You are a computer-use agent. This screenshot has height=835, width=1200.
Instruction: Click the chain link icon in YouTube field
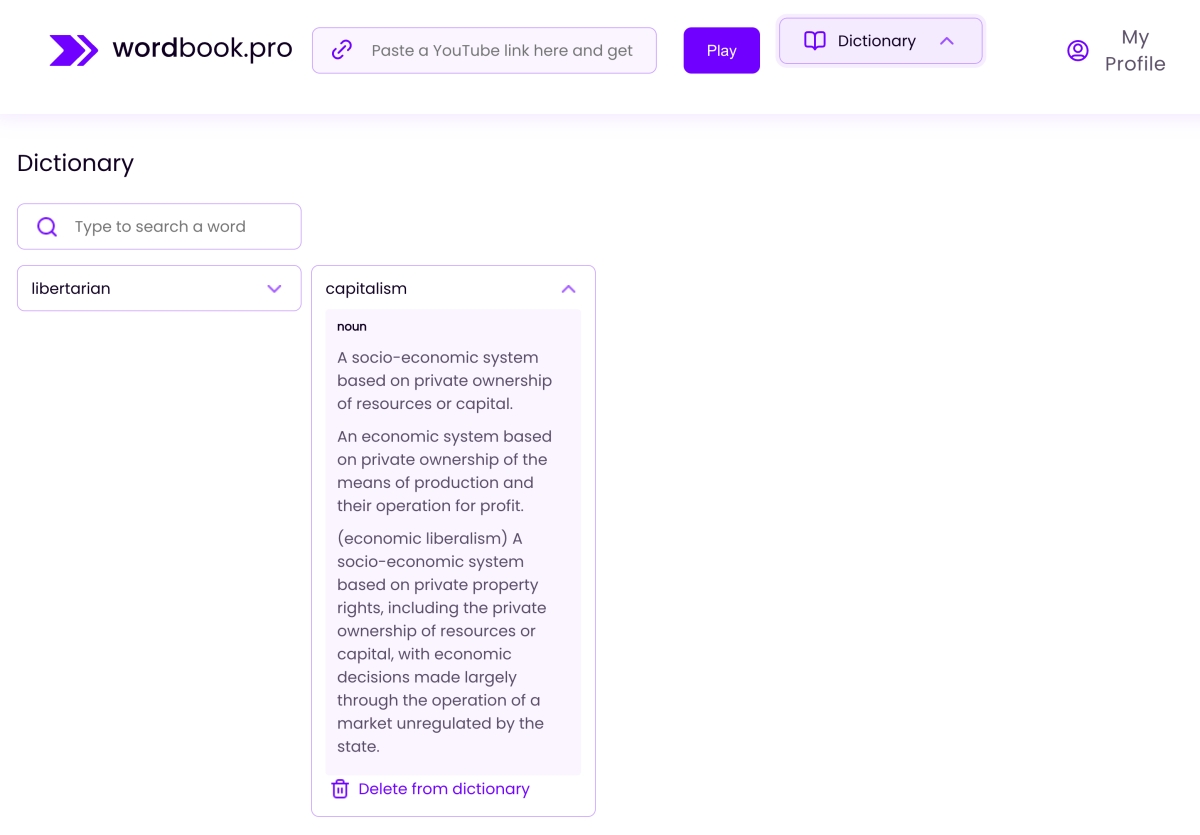342,50
